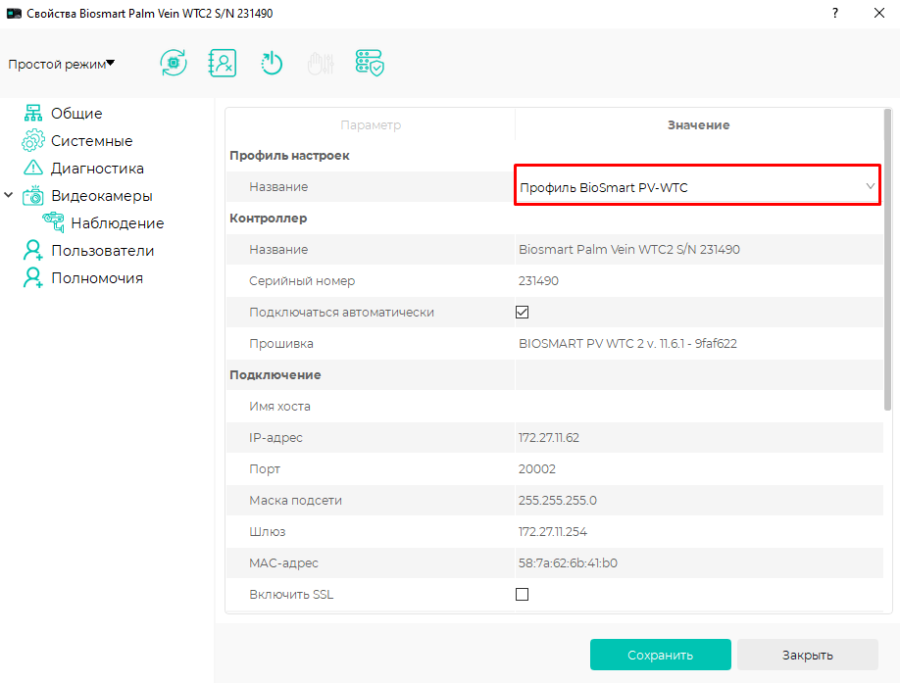Click the server shield toolbar icon

[x=370, y=63]
